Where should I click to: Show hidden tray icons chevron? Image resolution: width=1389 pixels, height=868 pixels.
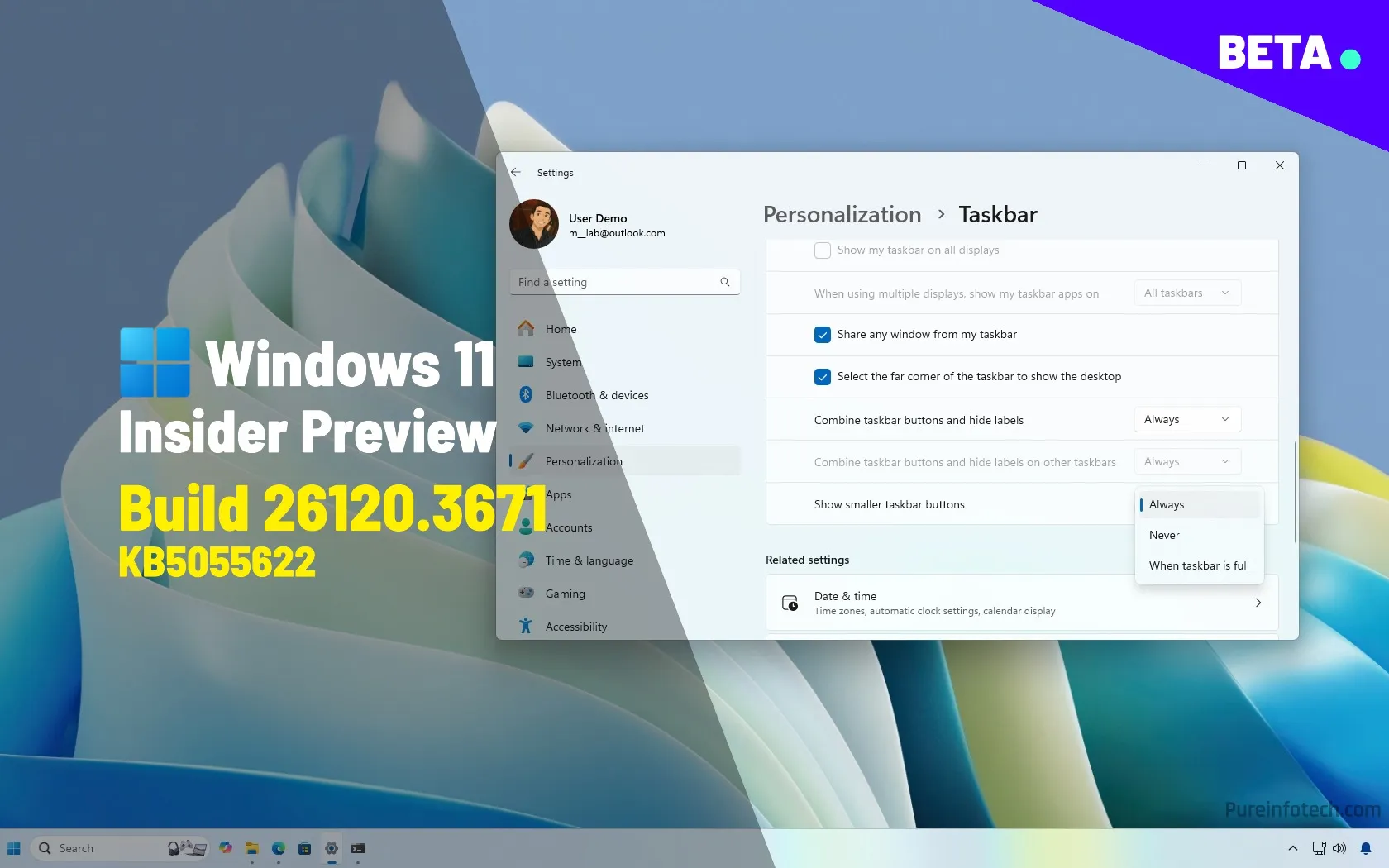pyautogui.click(x=1293, y=848)
